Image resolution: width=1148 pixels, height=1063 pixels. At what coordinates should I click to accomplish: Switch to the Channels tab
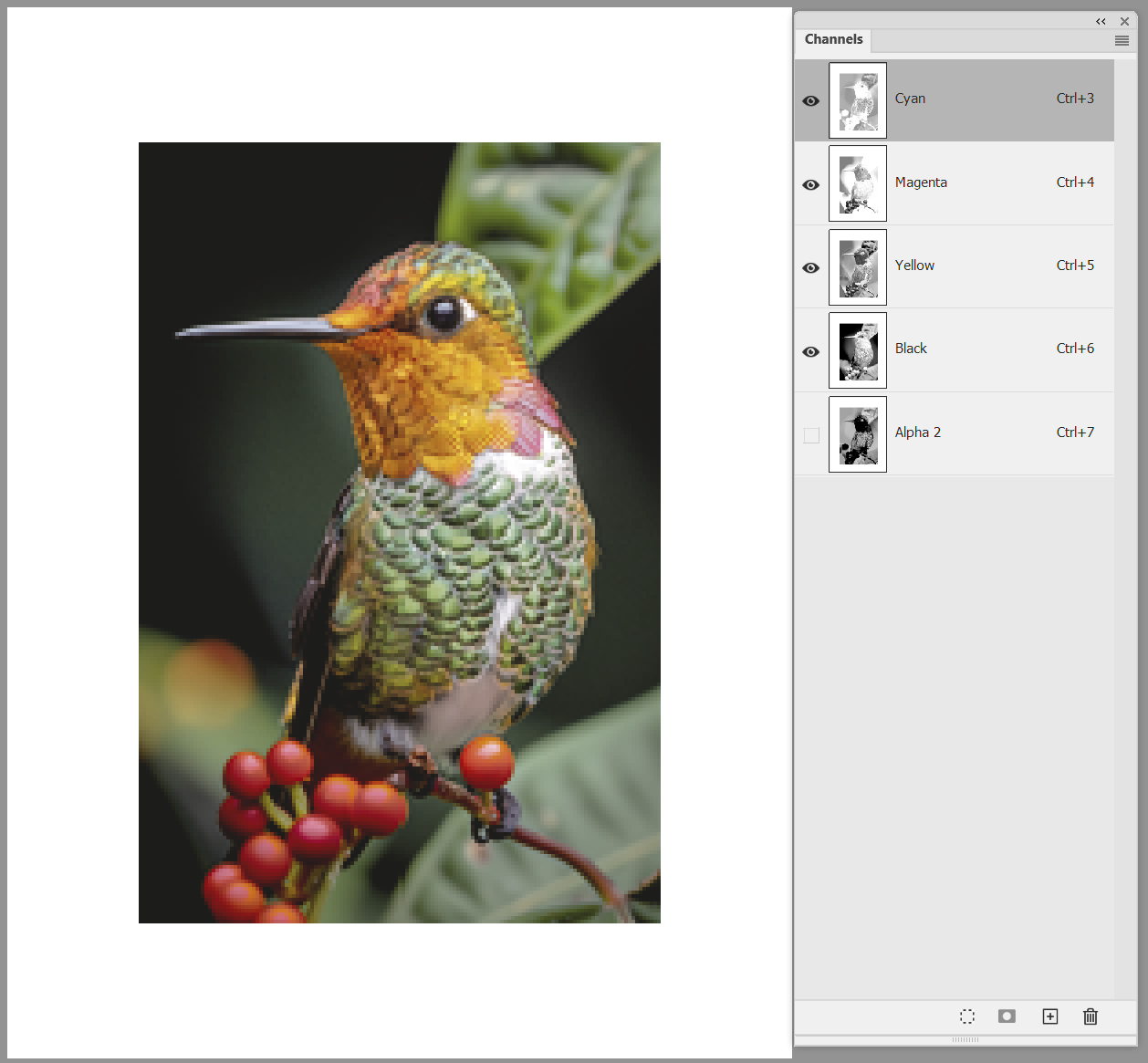(x=833, y=39)
